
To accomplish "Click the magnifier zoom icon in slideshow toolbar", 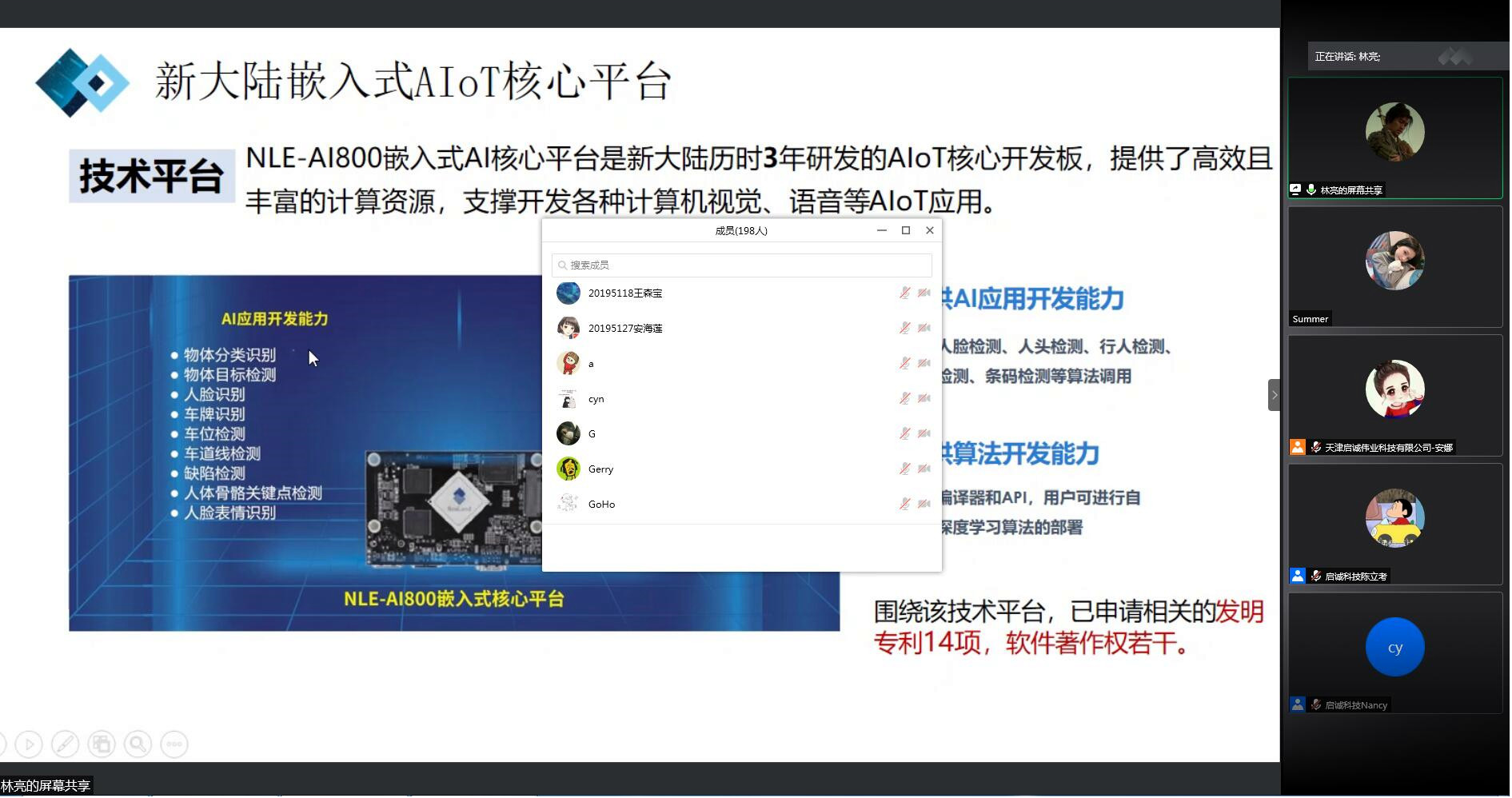I will tap(138, 744).
